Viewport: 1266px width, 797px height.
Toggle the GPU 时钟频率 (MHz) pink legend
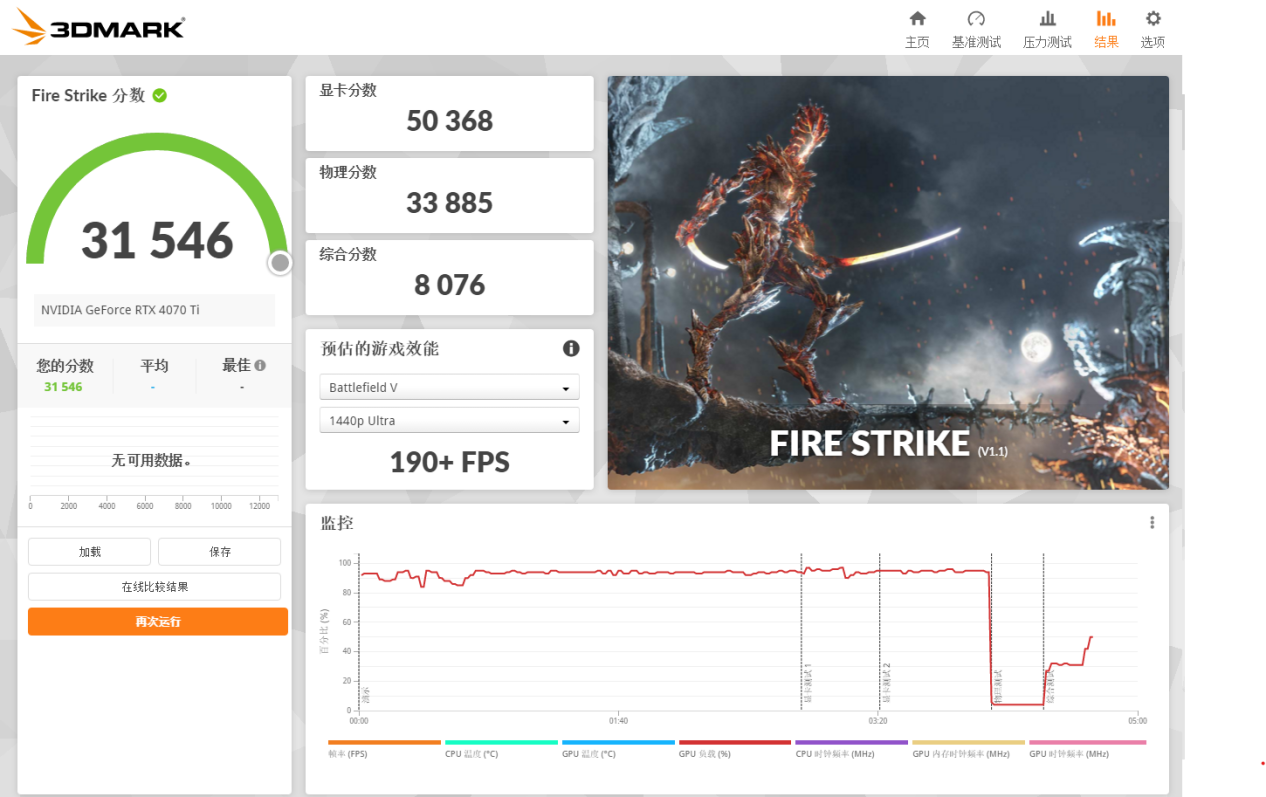[1087, 748]
